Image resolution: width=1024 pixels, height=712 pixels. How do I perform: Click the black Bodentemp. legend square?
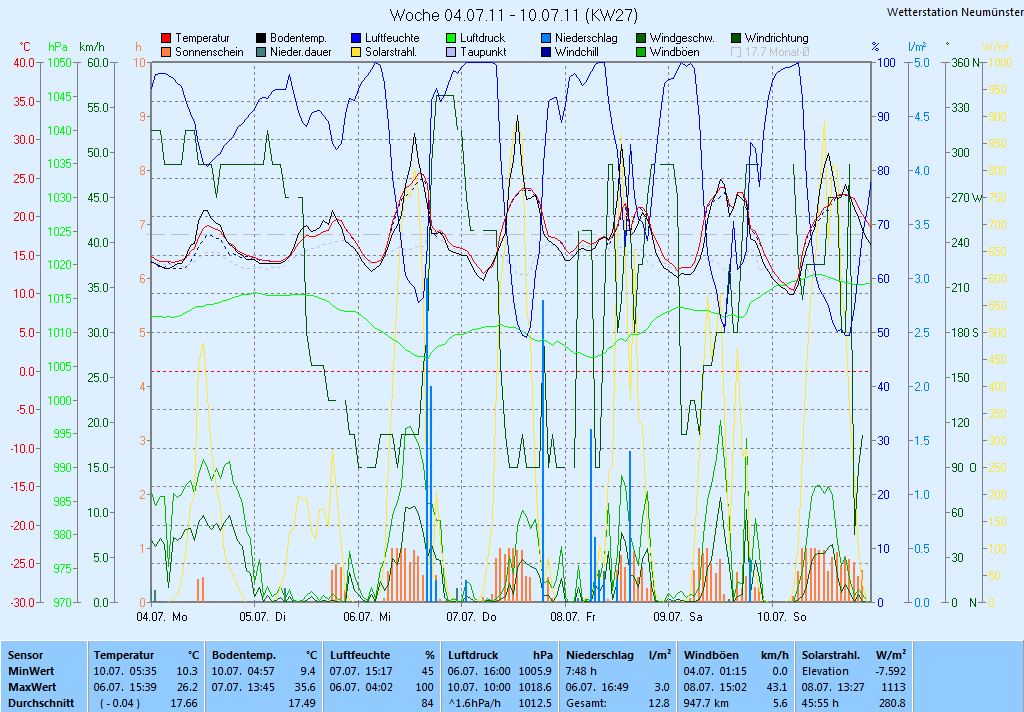[261, 38]
